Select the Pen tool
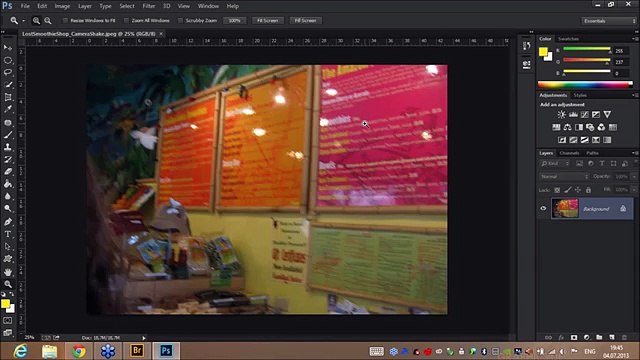This screenshot has width=640, height=360. tap(8, 222)
